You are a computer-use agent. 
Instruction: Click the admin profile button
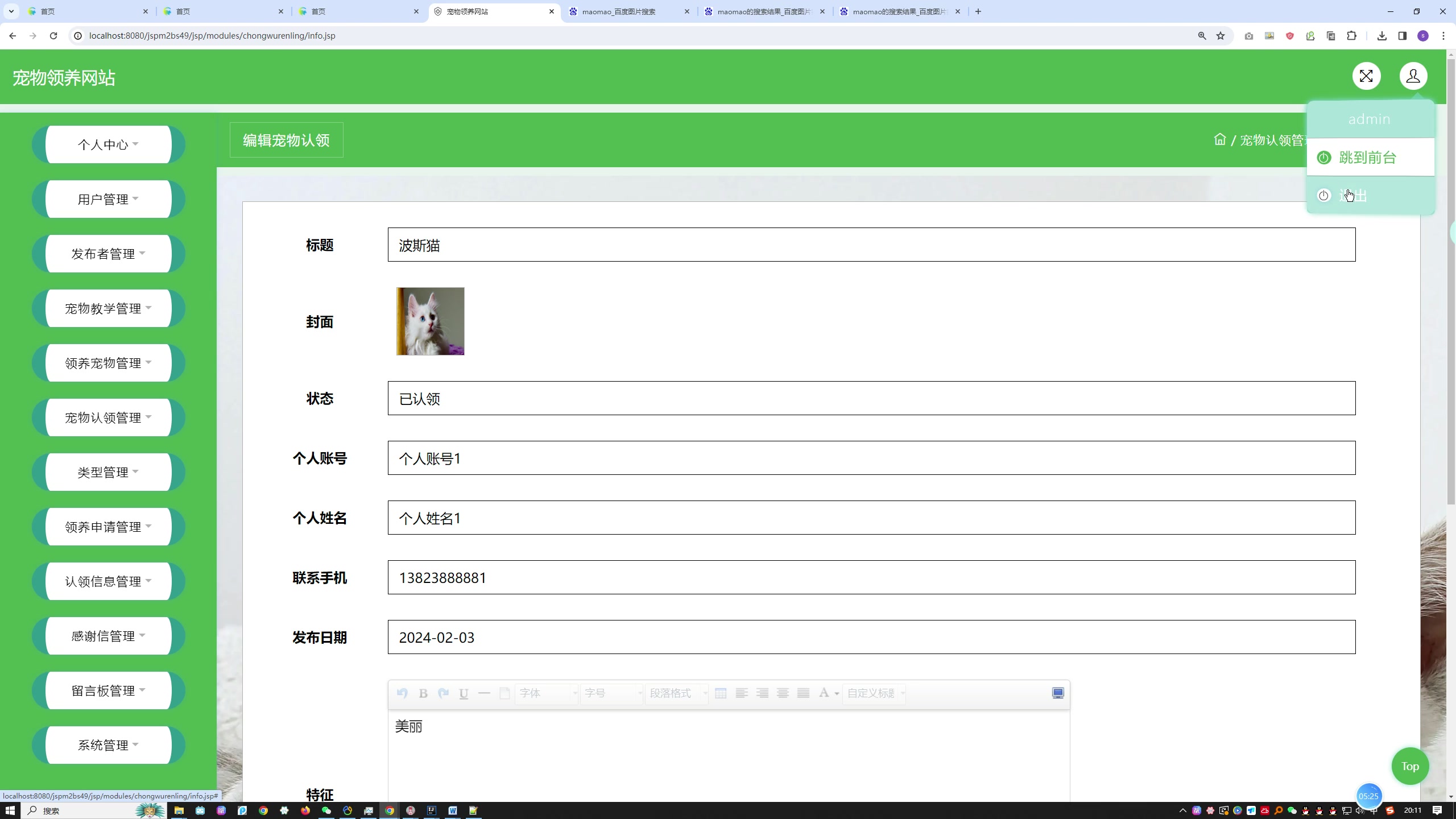tap(1414, 76)
